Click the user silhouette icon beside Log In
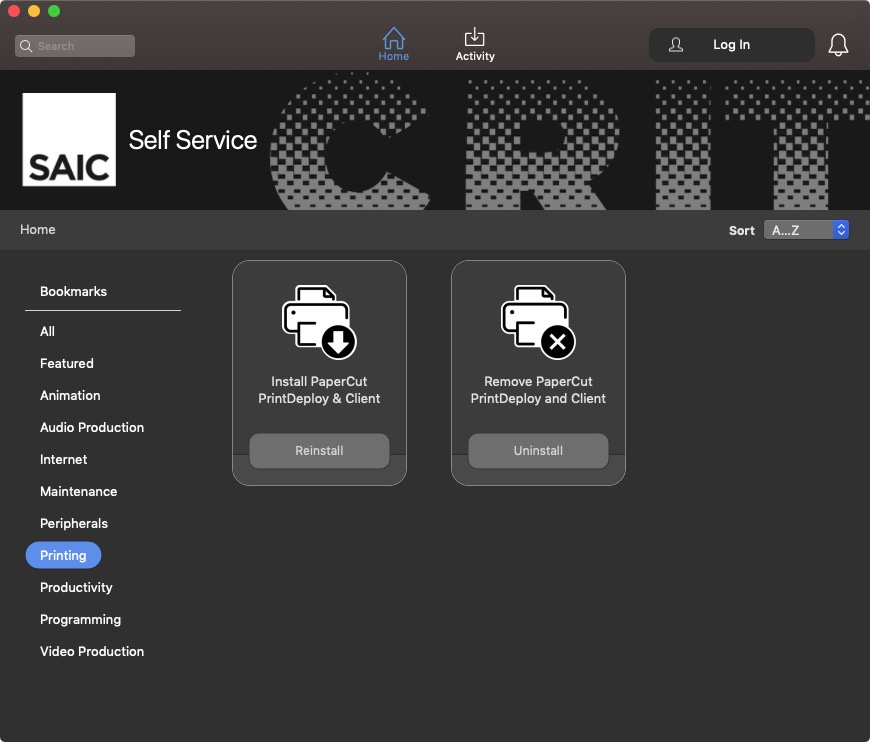Viewport: 870px width, 742px height. coord(675,44)
